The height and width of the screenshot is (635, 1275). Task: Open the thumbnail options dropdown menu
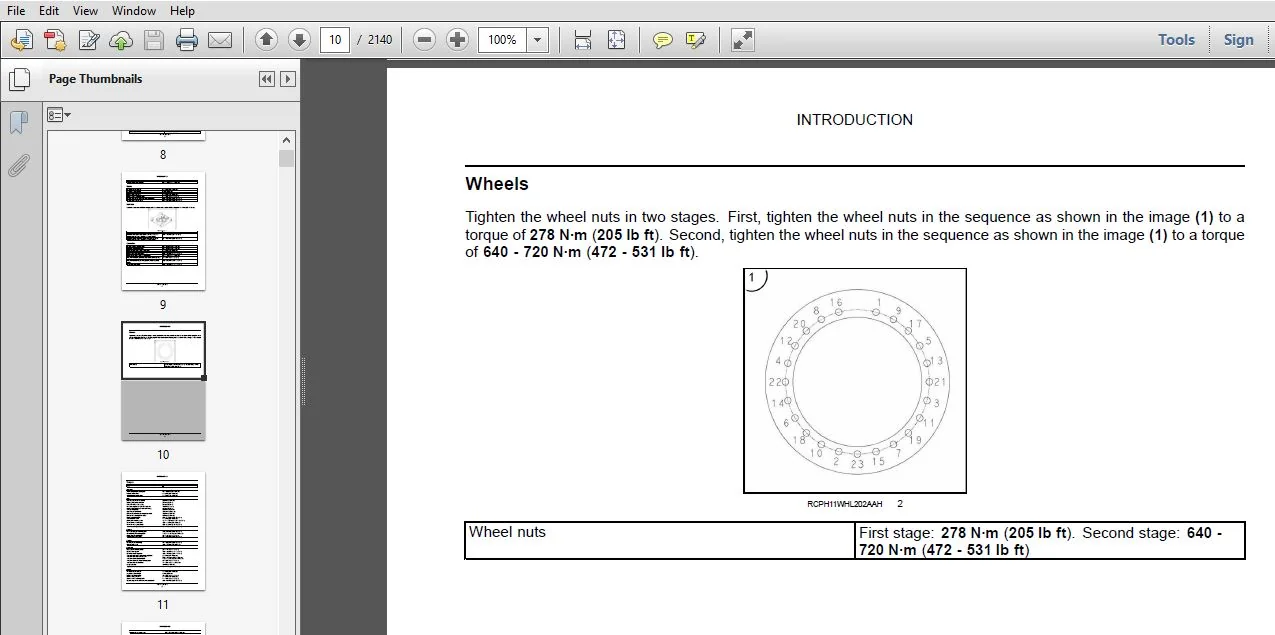point(59,115)
